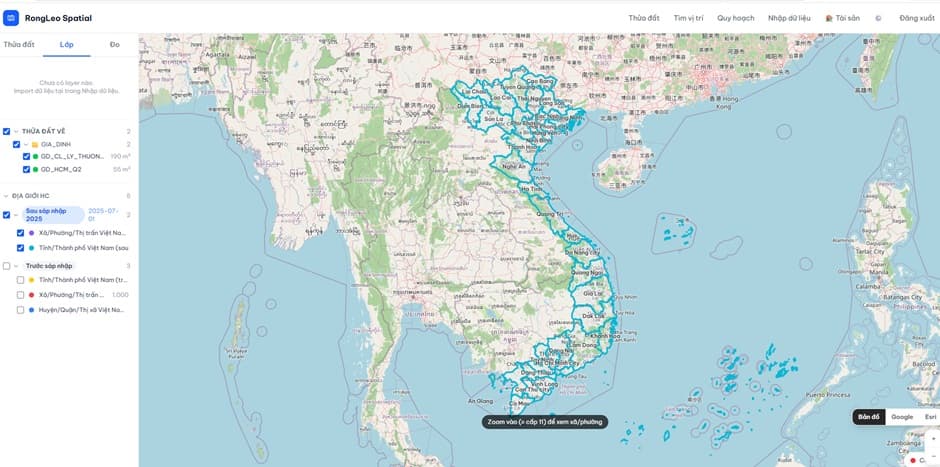Switch to the Đo sidebar tab
940x467 pixels.
(115, 45)
